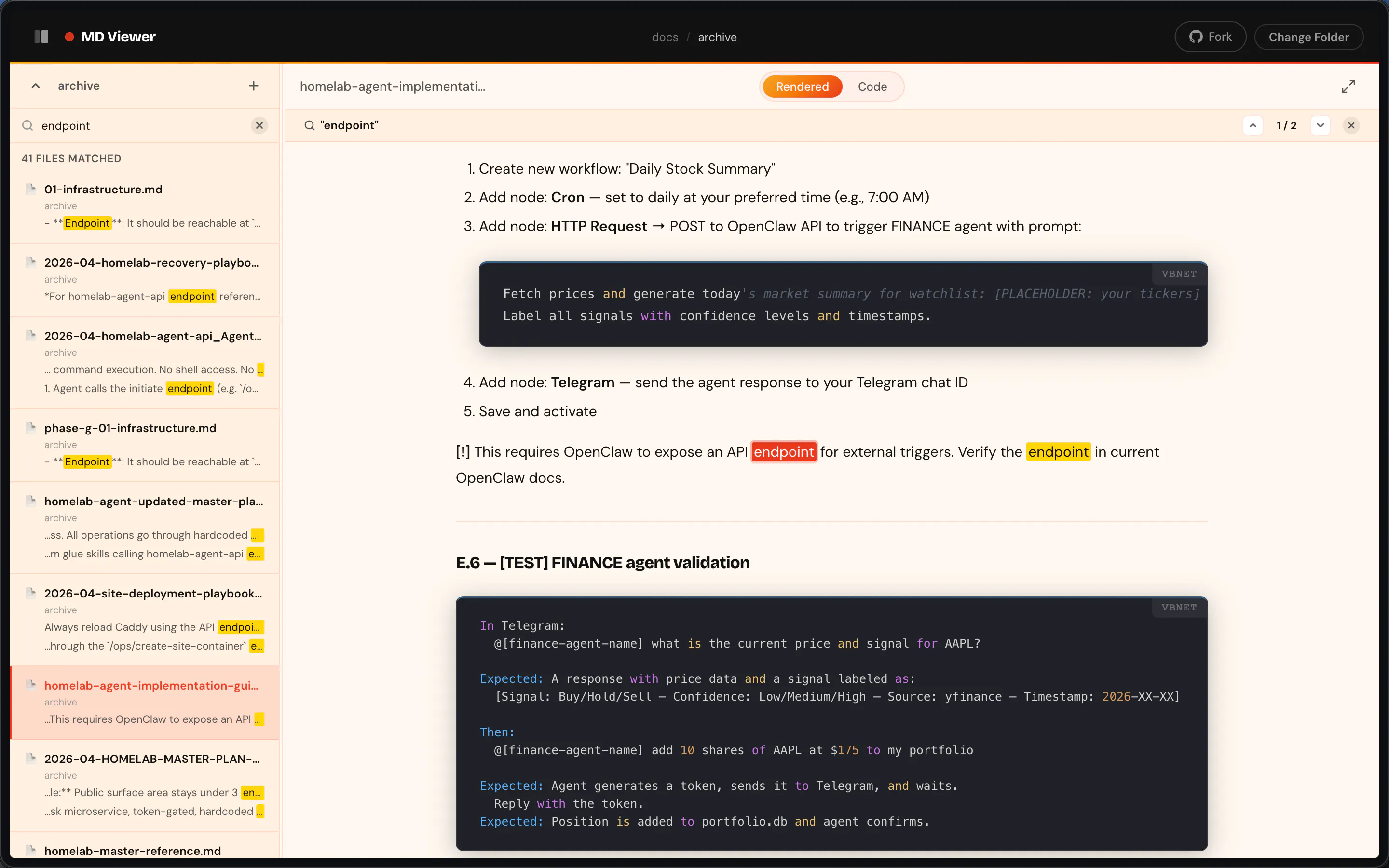The height and width of the screenshot is (868, 1389).
Task: Click snippet "hrough the /ops/create-site-container"
Action: [x=154, y=646]
